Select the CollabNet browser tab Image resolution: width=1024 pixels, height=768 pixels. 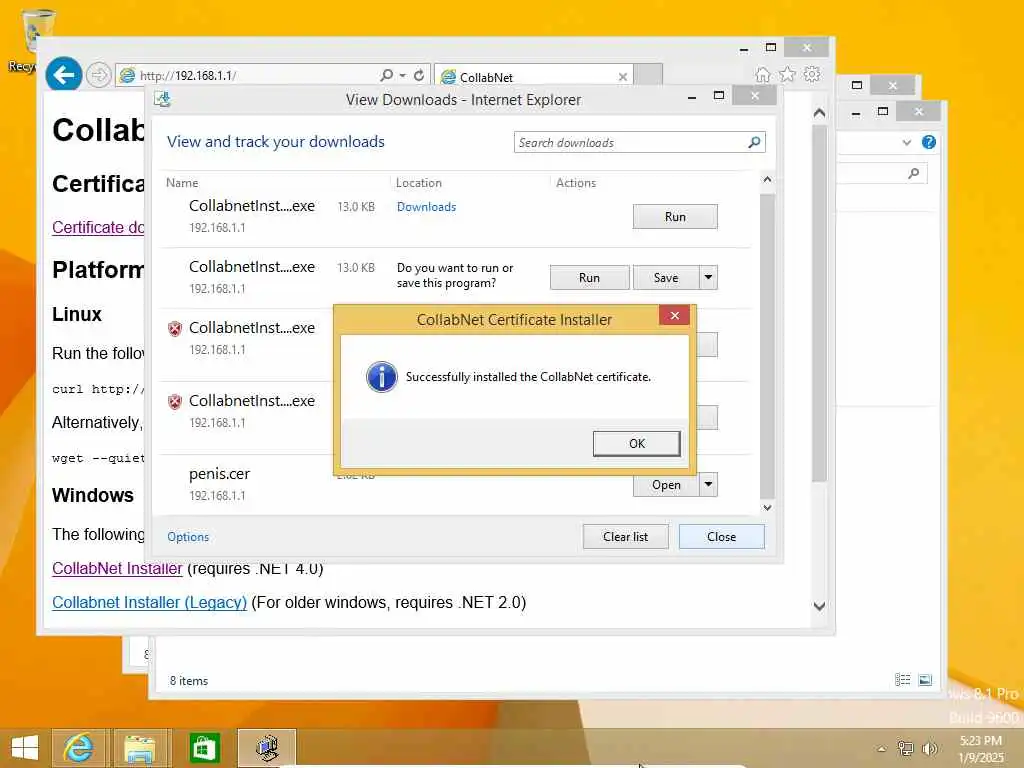point(532,76)
